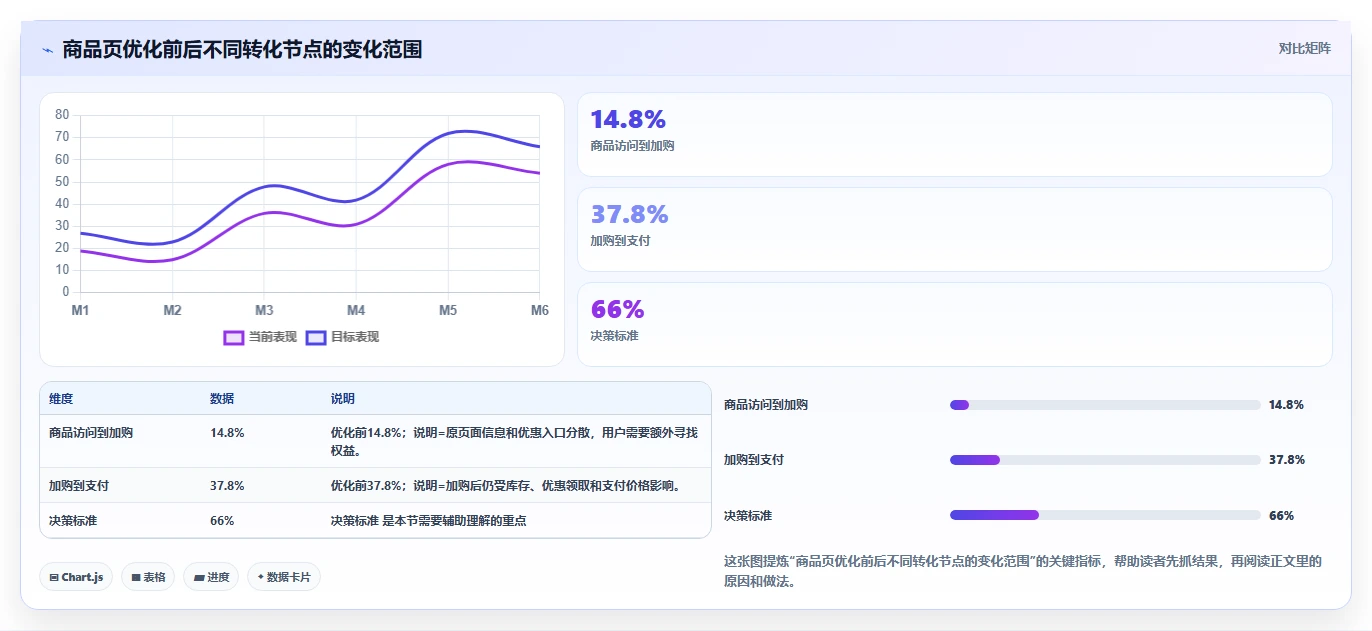Click the page title 商品页优化前后不同转化节点的变化范围
This screenshot has width=1372, height=631.
pyautogui.click(x=242, y=49)
